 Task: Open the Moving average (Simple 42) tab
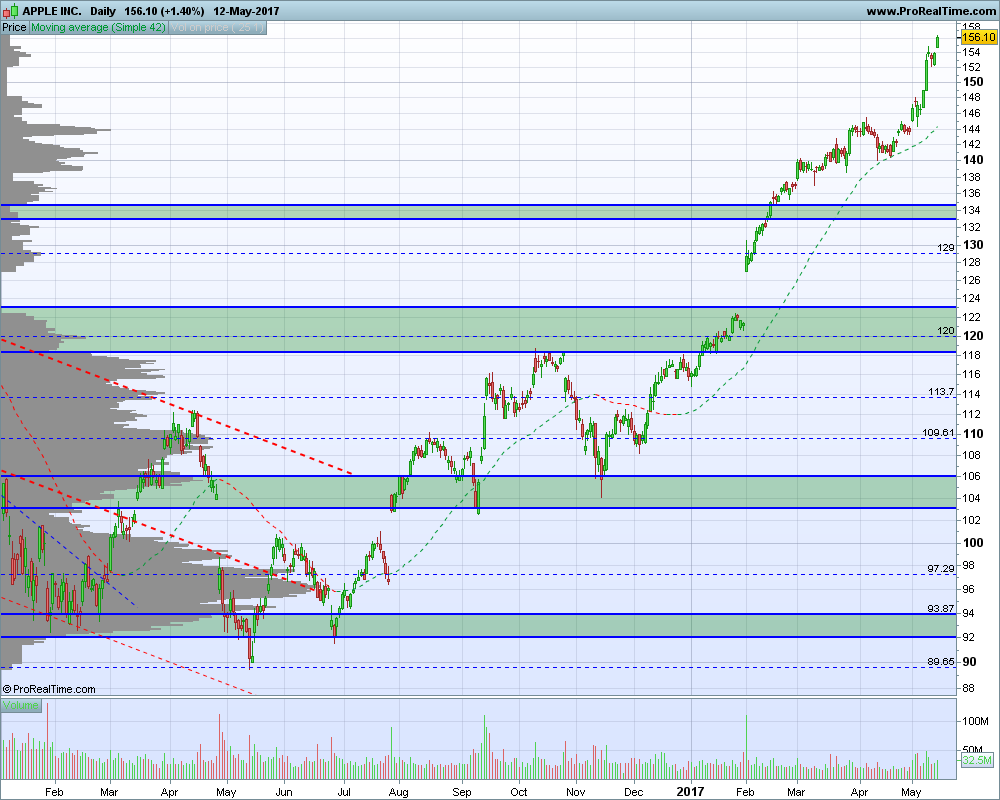coord(98,27)
